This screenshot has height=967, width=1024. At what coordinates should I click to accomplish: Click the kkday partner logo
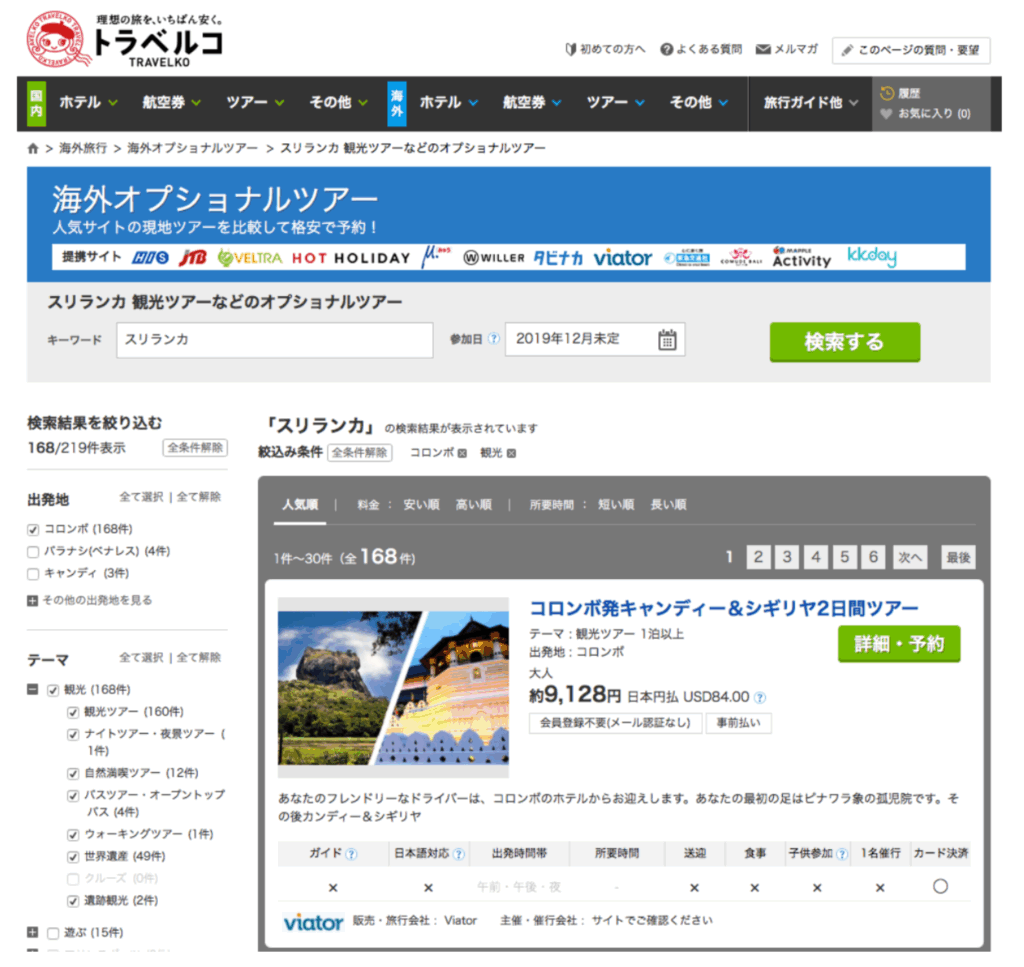click(871, 256)
